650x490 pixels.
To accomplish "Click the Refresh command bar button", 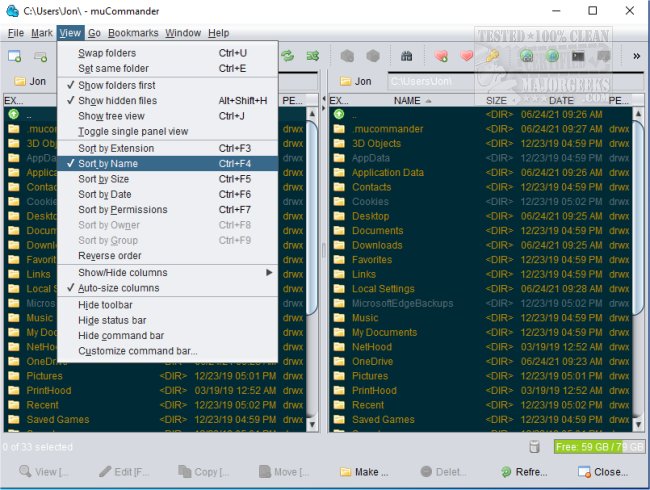I will click(x=523, y=472).
